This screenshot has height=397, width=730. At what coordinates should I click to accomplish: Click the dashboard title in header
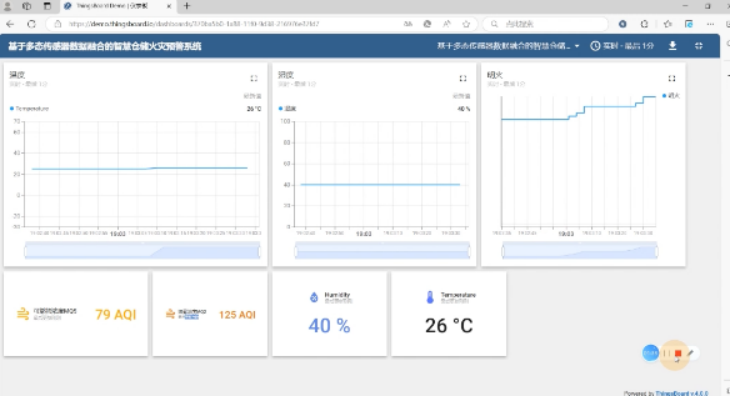tap(105, 46)
